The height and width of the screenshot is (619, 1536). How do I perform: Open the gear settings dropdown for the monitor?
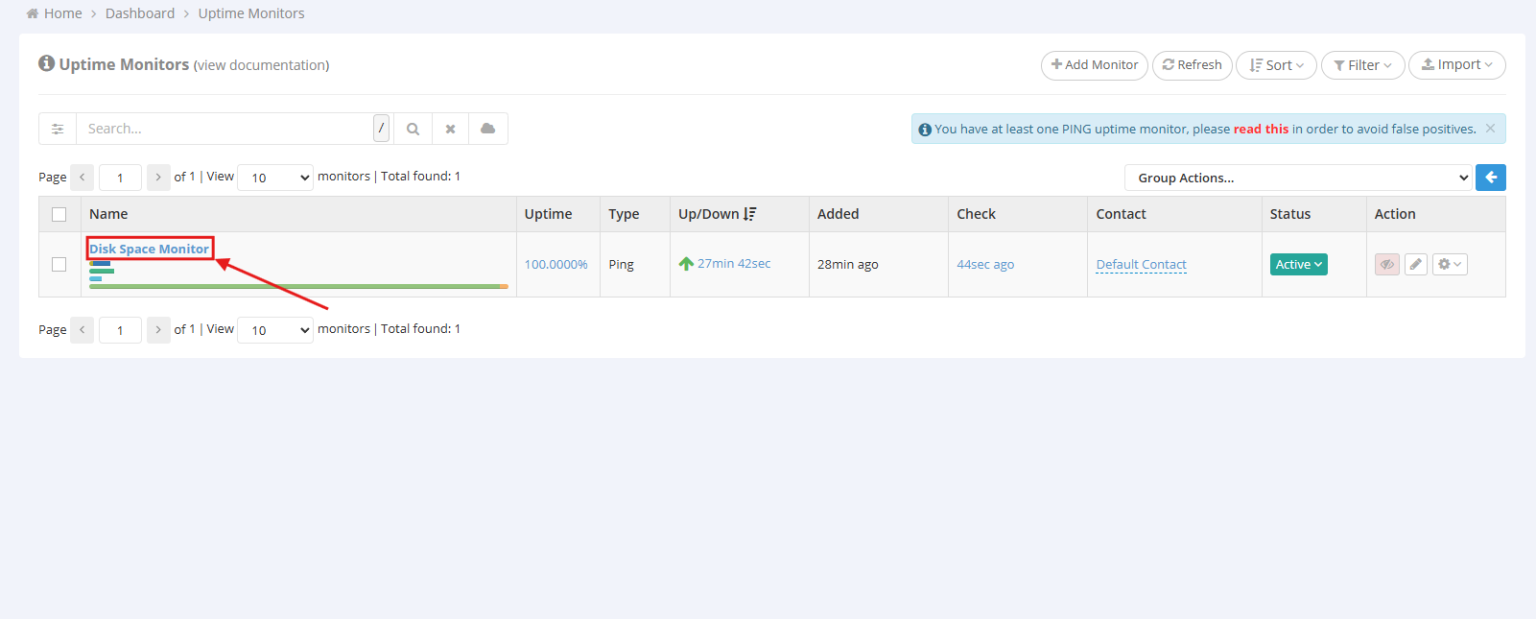(x=1449, y=264)
